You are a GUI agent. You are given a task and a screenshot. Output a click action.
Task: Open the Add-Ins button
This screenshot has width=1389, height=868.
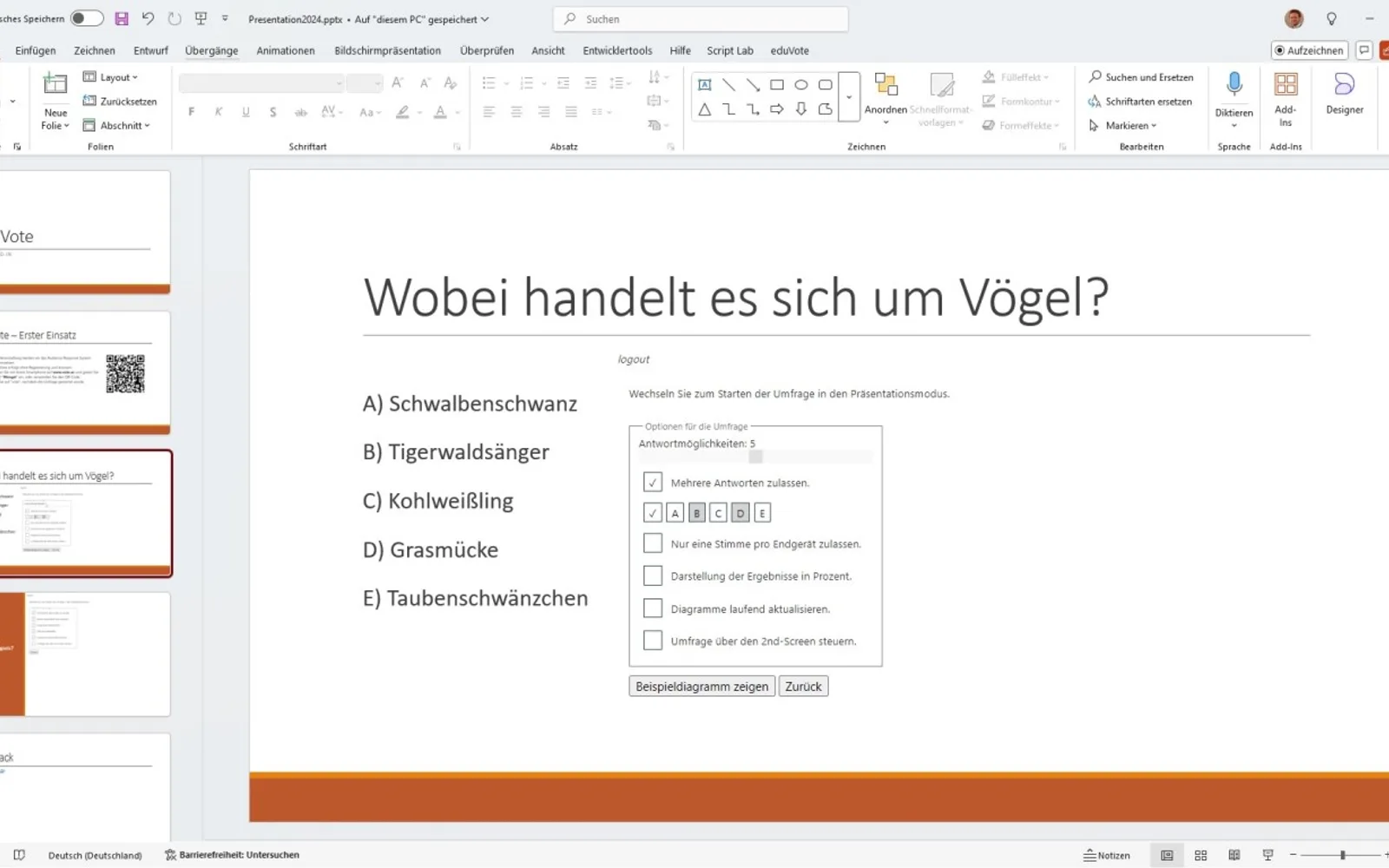(x=1286, y=100)
